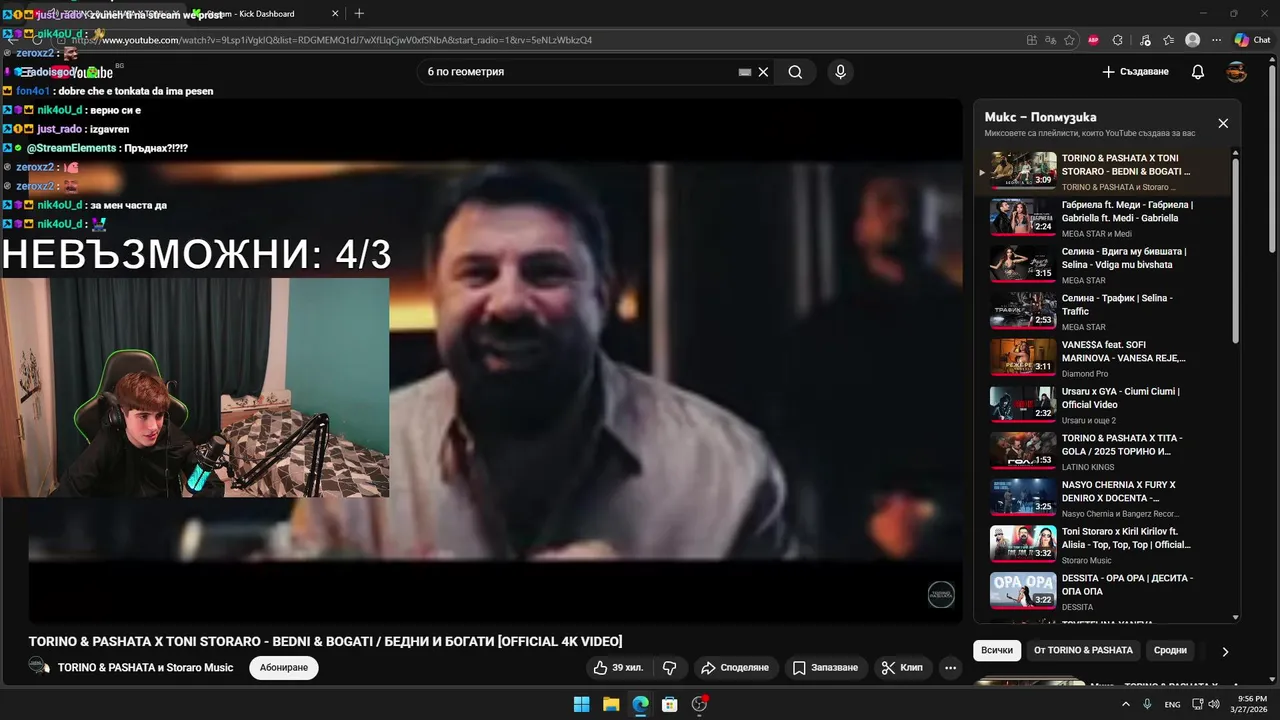The width and height of the screenshot is (1280, 720).
Task: Switch to the Kick Dashboard tab
Action: coord(266,13)
